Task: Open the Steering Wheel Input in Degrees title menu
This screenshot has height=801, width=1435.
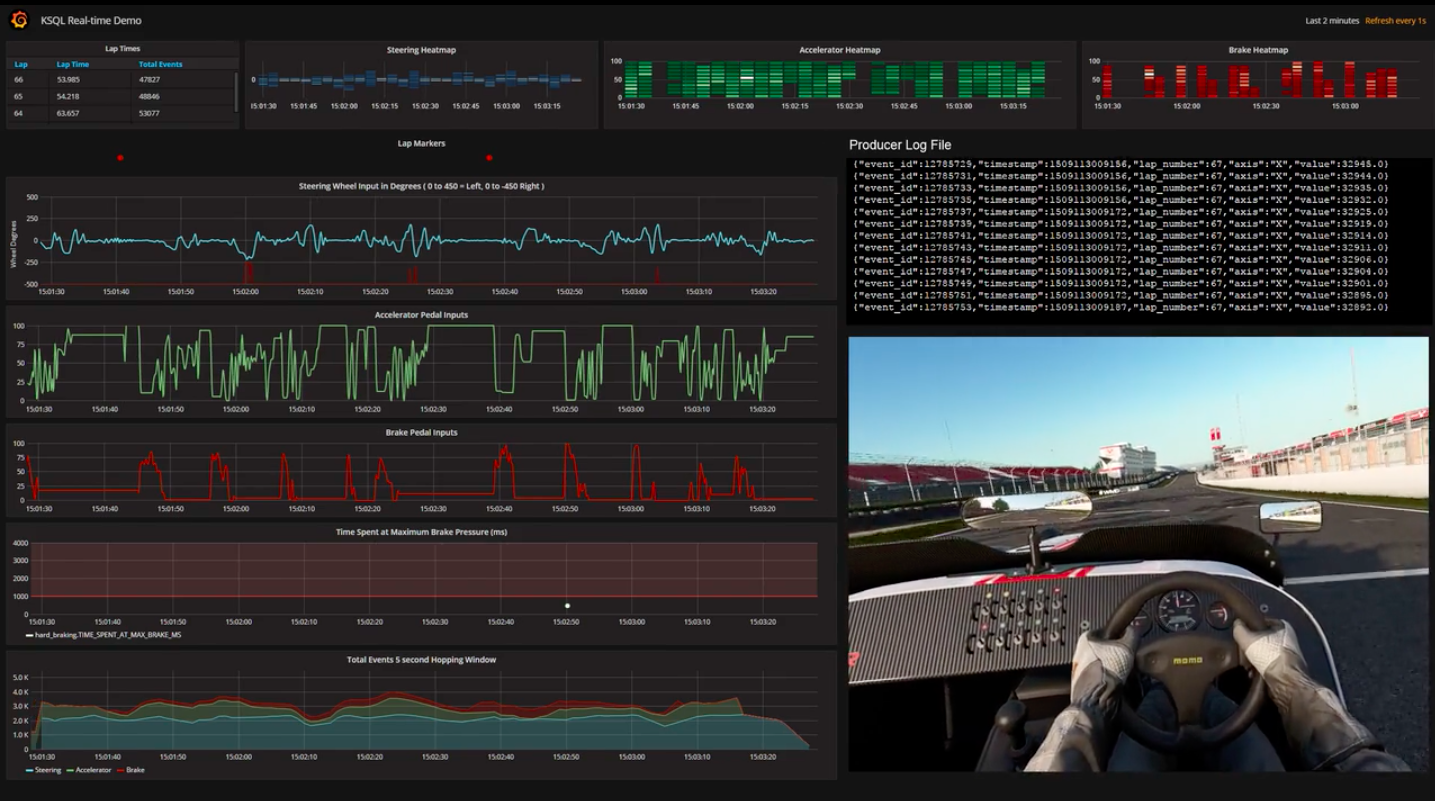Action: coord(421,186)
